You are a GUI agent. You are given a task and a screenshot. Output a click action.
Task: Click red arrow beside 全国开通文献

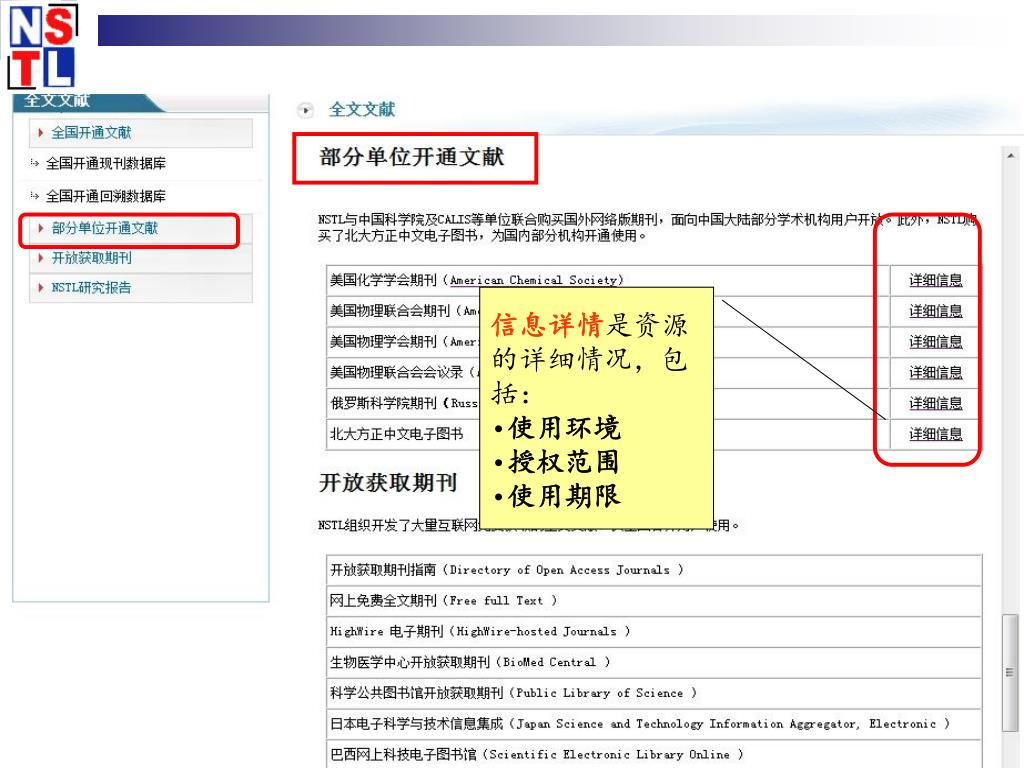[x=40, y=133]
